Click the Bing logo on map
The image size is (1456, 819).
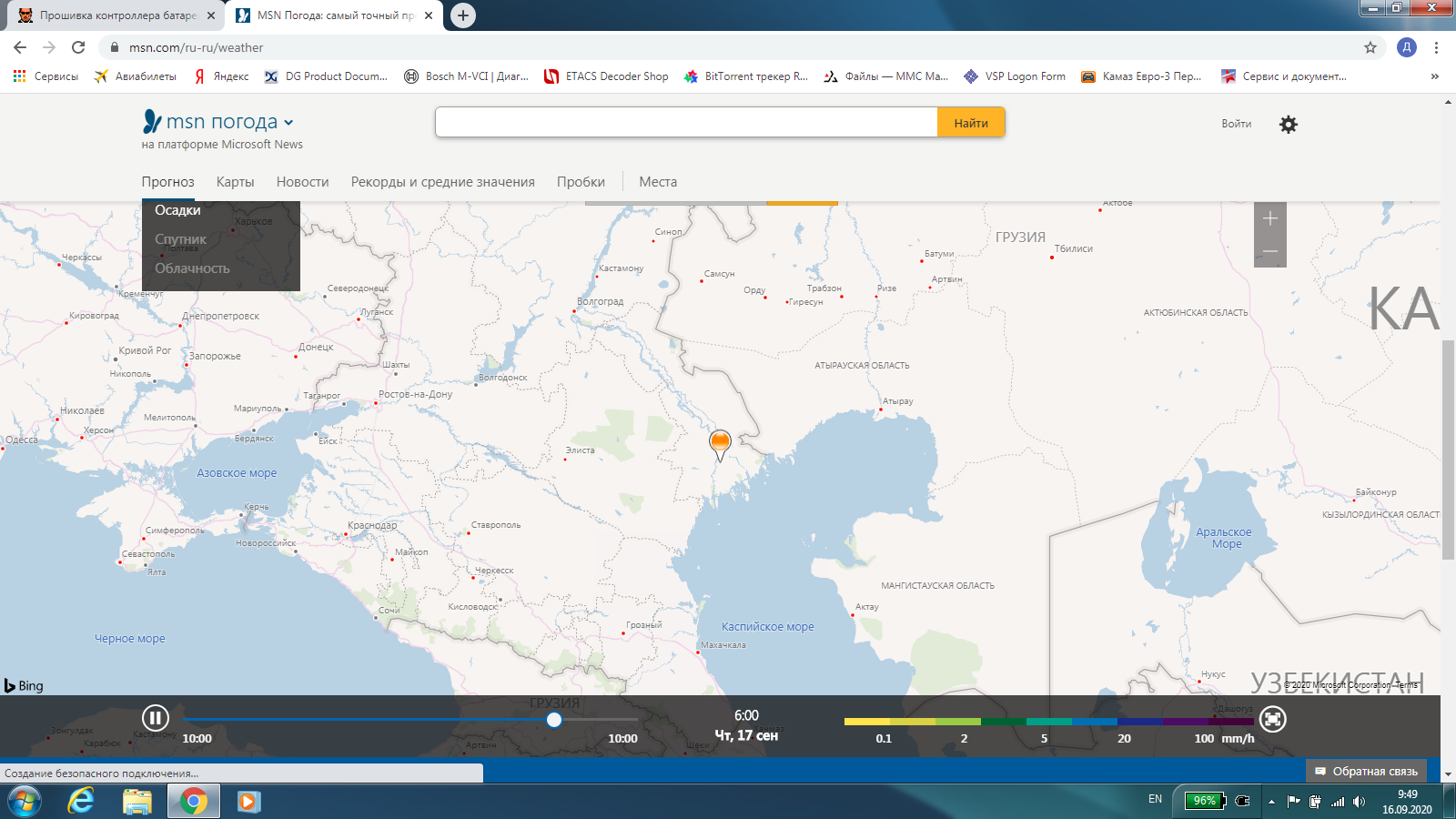24,685
